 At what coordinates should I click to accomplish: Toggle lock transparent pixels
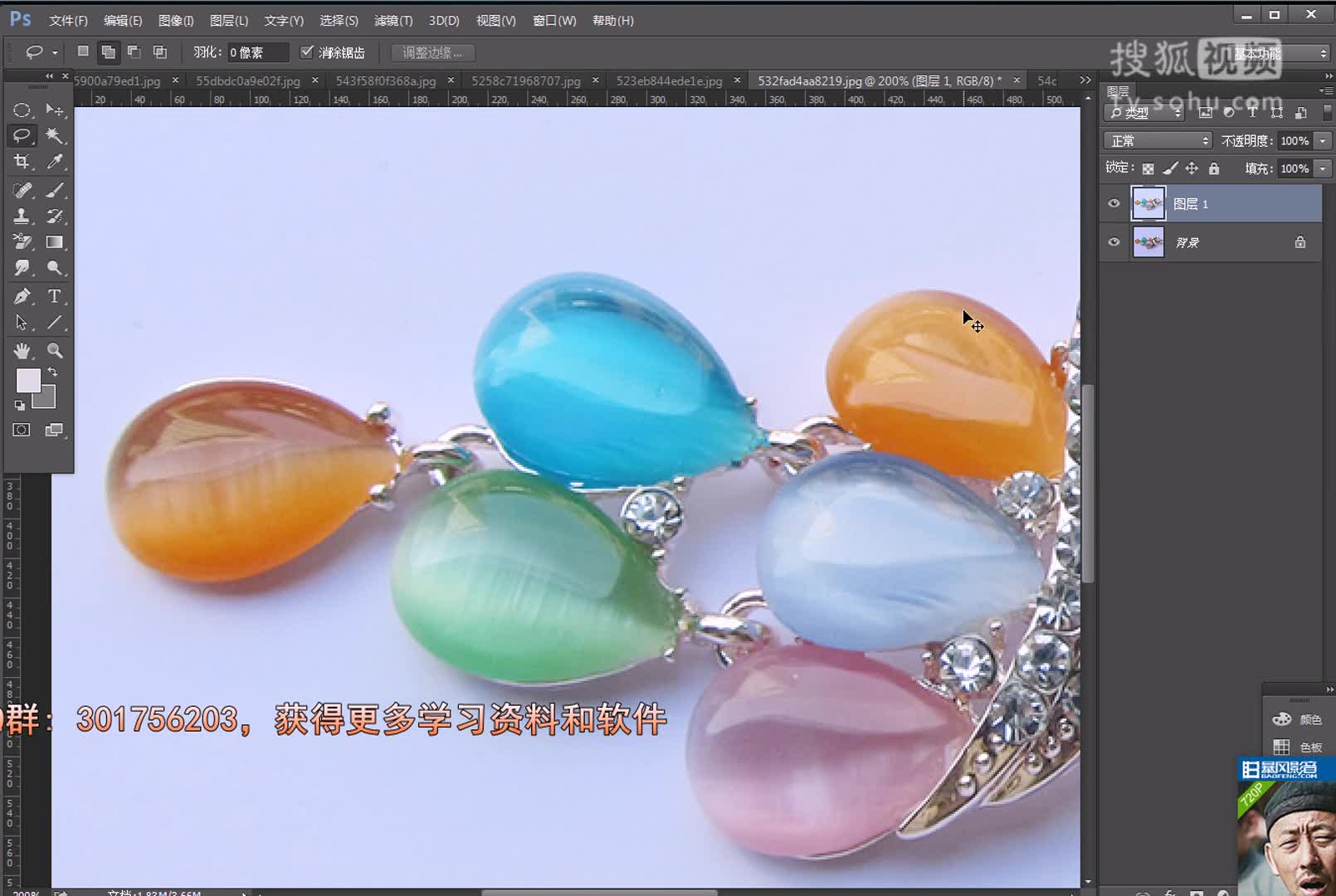pos(1148,168)
